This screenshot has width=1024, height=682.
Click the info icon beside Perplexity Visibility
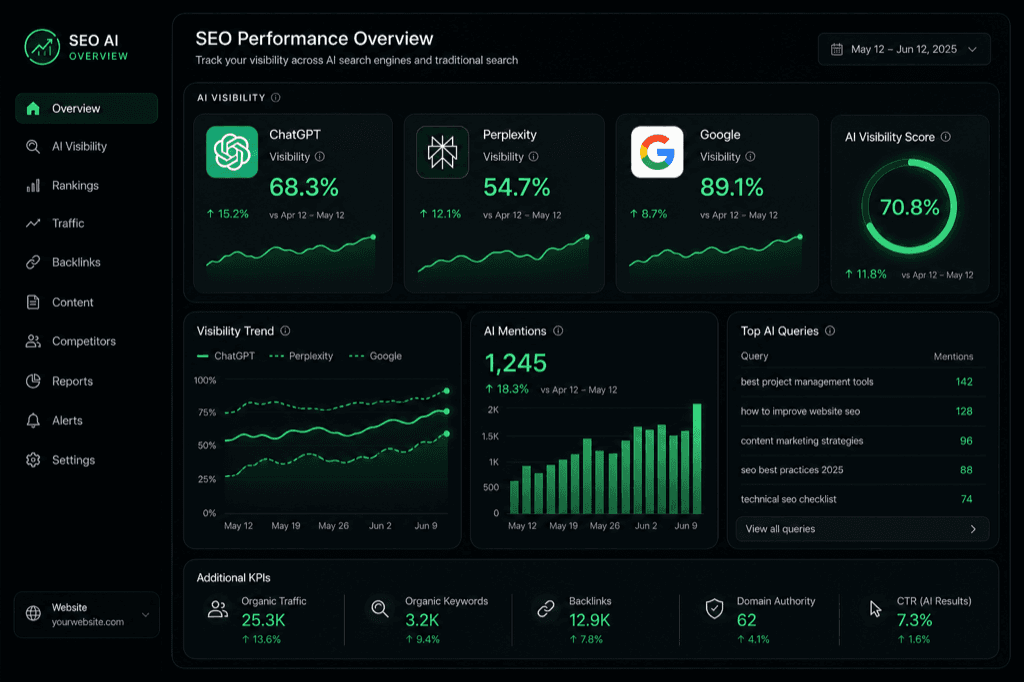tap(534, 157)
